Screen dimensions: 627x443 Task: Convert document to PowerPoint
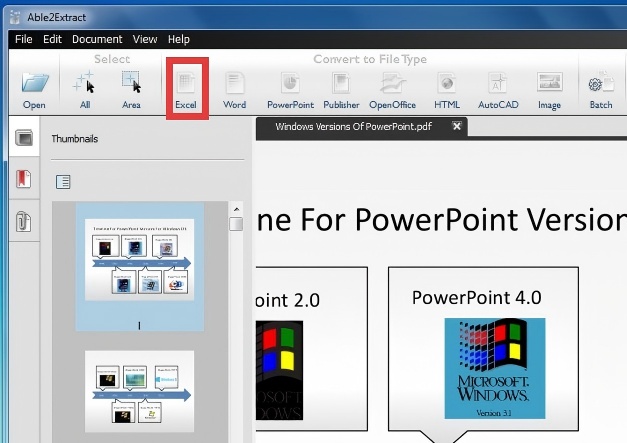tap(290, 90)
